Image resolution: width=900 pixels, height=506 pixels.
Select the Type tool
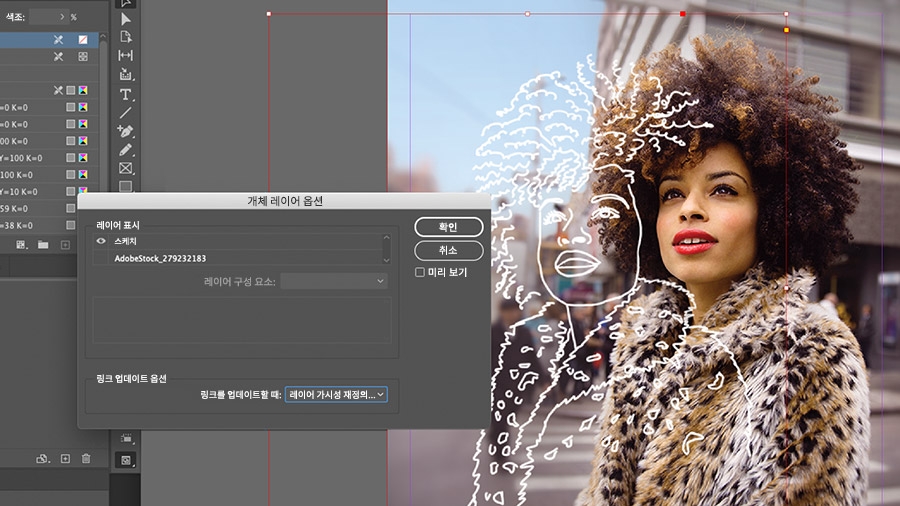click(x=126, y=95)
